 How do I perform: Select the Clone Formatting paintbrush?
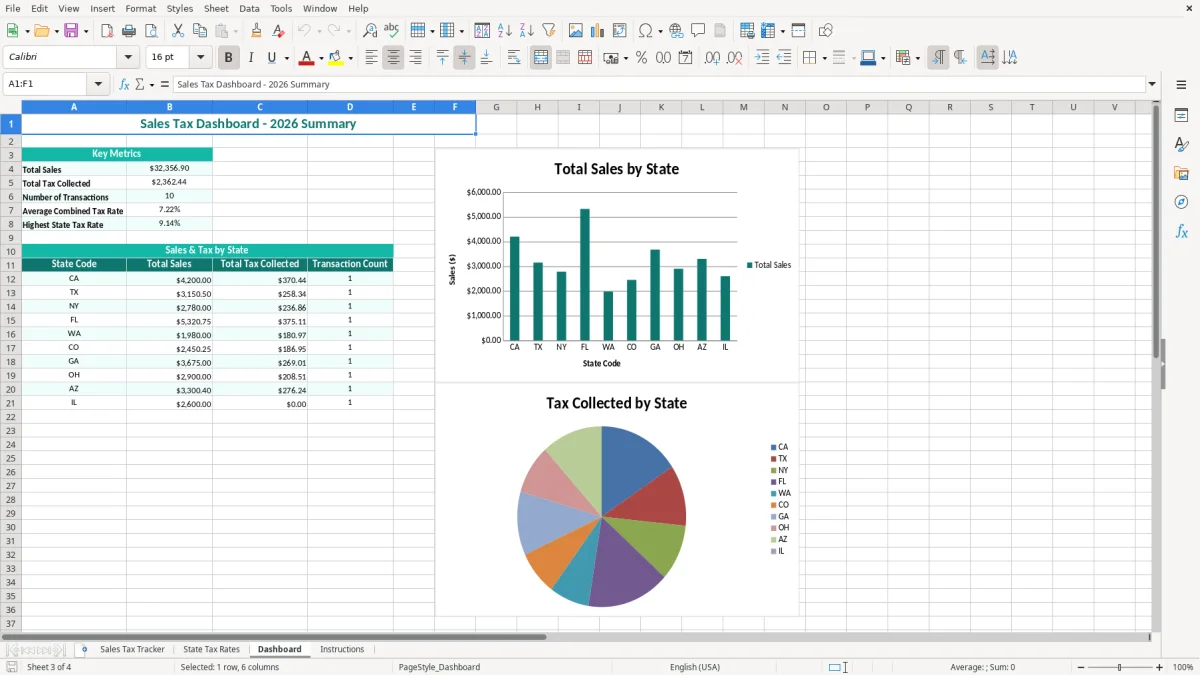[257, 31]
